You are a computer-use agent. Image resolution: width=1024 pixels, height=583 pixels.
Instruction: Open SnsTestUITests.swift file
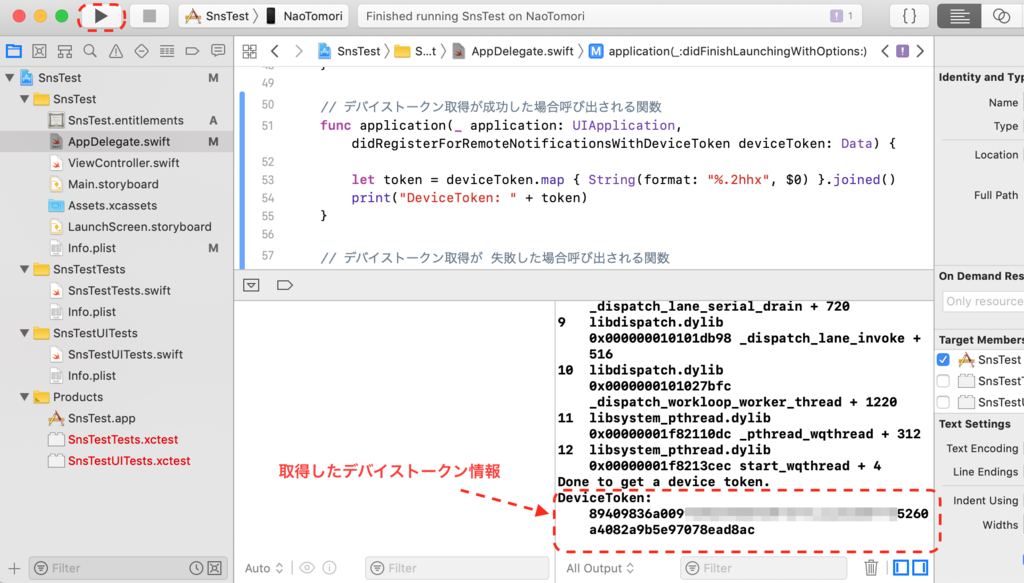pyautogui.click(x=125, y=355)
